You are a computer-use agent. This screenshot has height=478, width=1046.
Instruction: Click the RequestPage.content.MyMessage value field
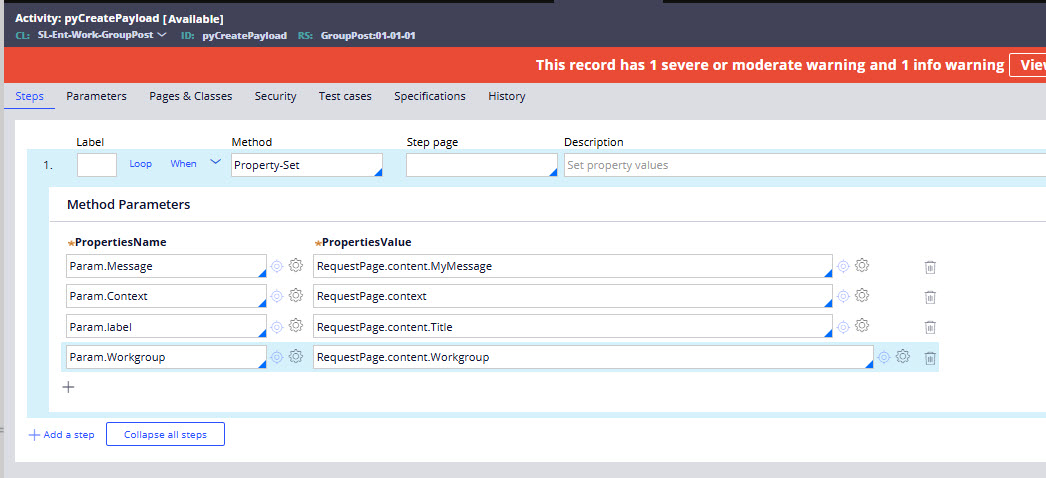(x=573, y=266)
